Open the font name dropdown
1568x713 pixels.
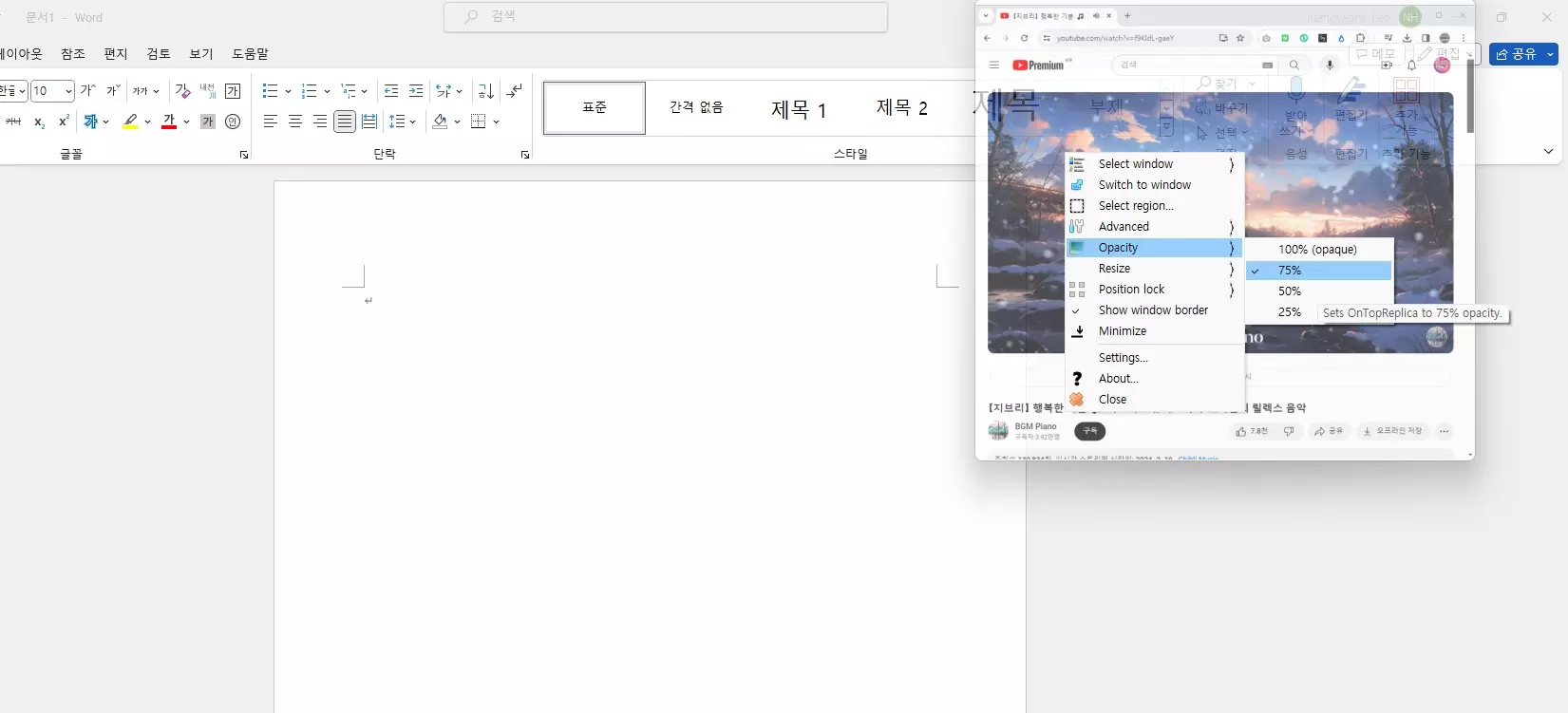(x=22, y=91)
